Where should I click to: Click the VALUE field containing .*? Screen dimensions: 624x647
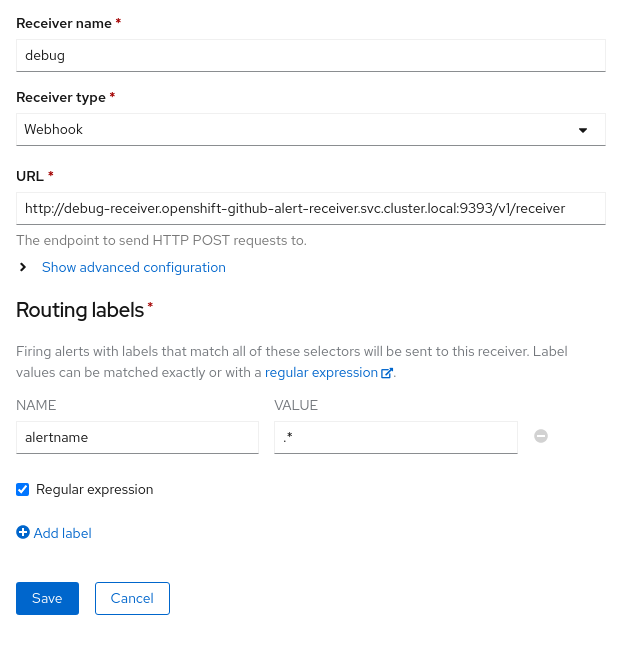point(395,437)
